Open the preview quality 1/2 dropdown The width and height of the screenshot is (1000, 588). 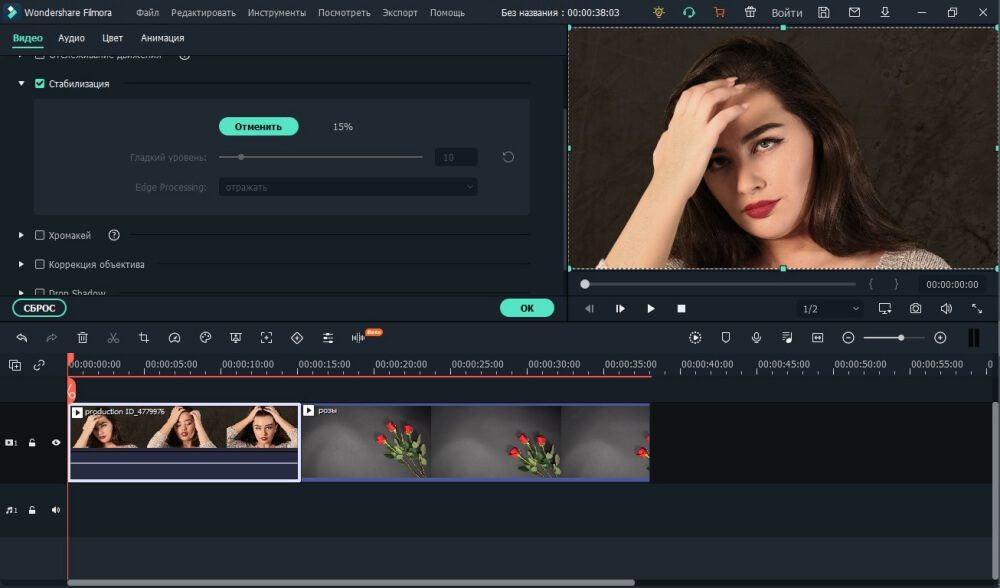click(x=830, y=309)
